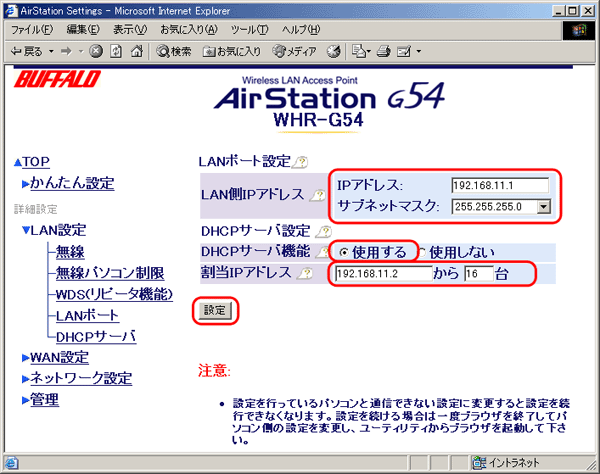The width and height of the screenshot is (600, 474).
Task: Open the お気に入り(A) menu
Action: pos(189,29)
